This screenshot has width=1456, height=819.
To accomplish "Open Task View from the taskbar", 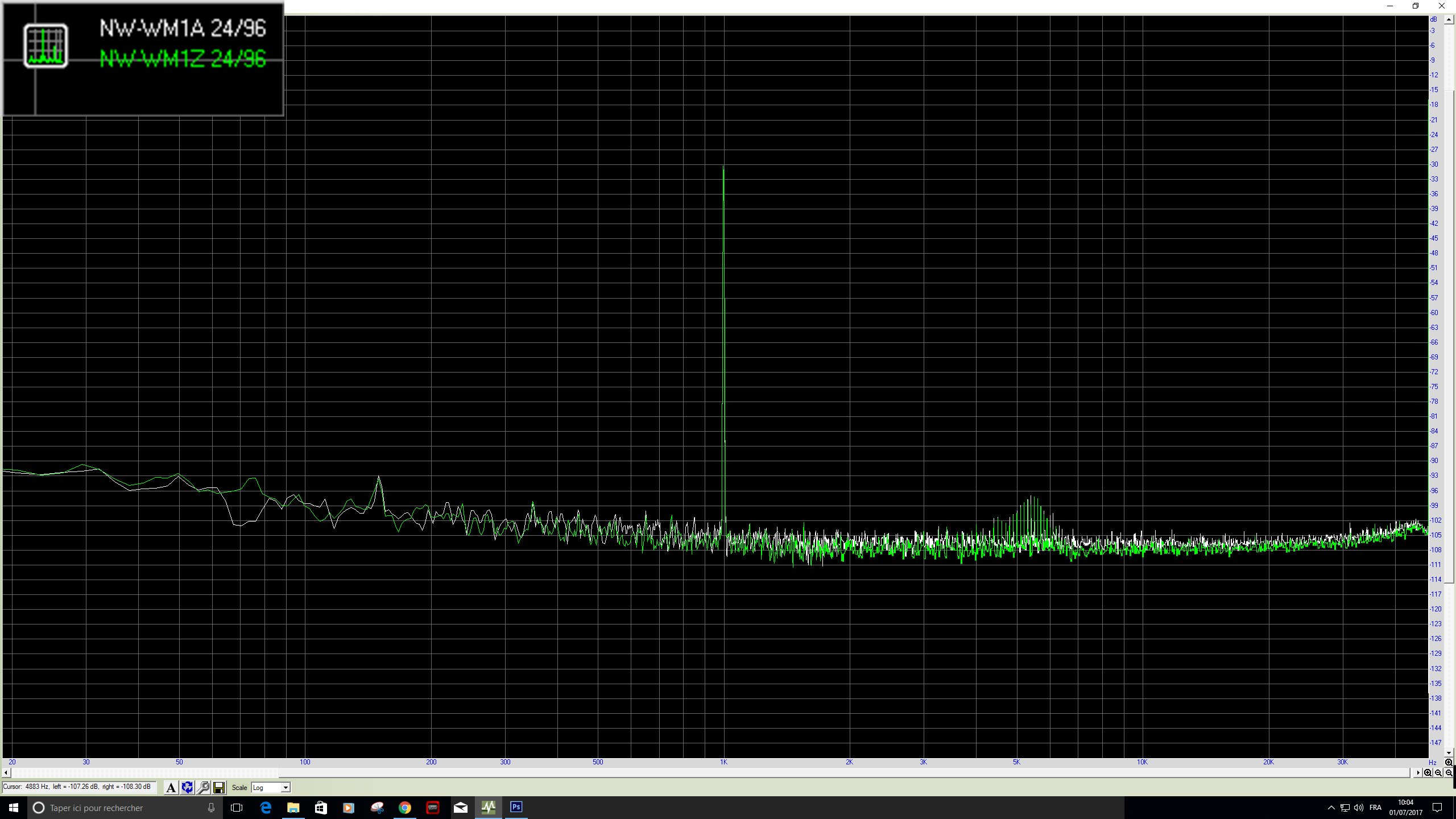I will (x=237, y=808).
